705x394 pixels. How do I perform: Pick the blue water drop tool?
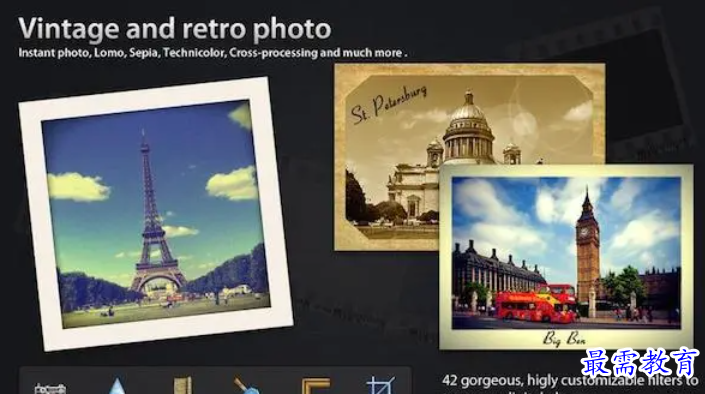click(117, 386)
